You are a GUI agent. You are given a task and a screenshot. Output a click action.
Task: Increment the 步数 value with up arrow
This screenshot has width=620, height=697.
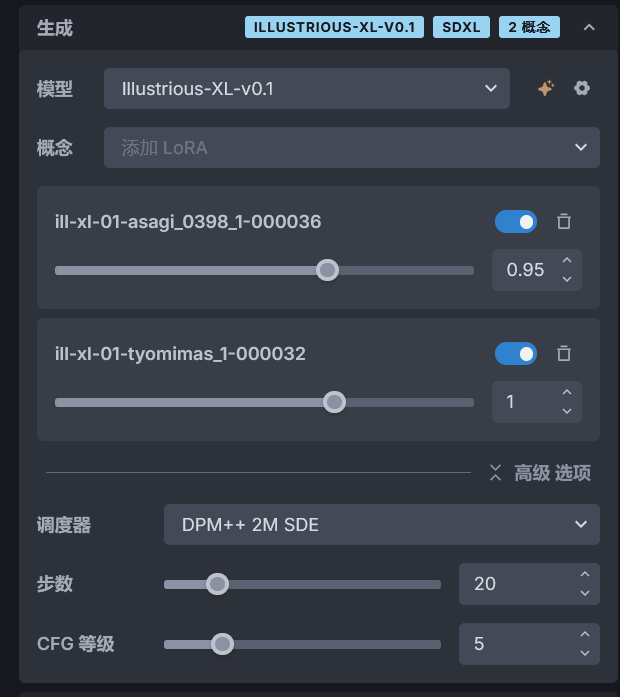585,575
